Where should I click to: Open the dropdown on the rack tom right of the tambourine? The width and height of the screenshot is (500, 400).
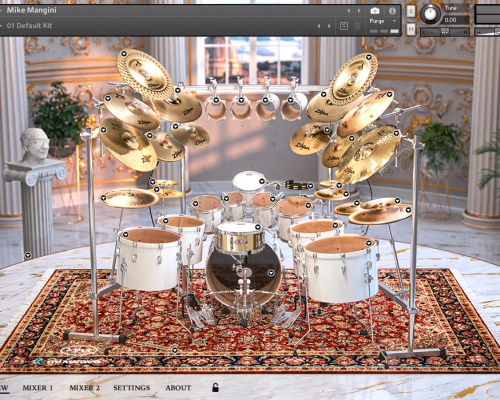(308, 205)
